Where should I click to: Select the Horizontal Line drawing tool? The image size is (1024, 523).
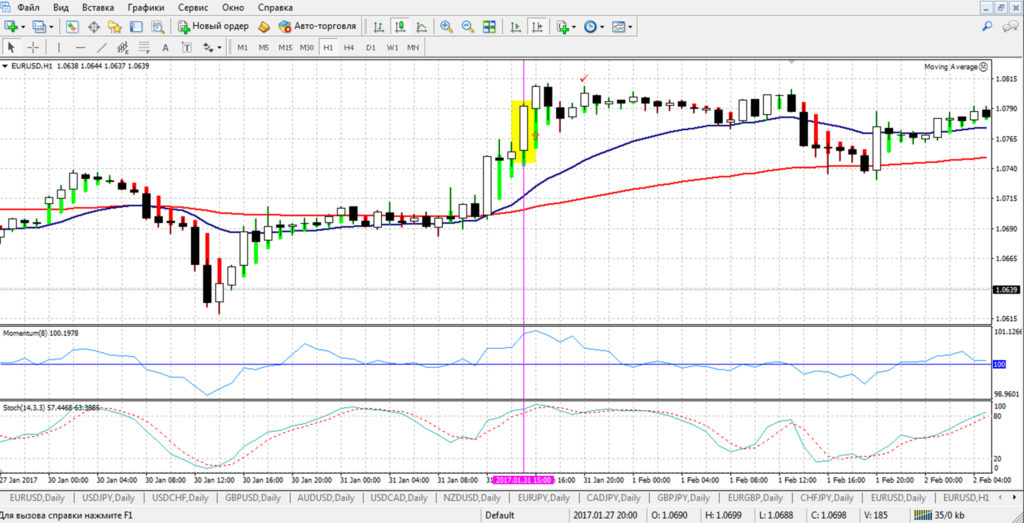[x=80, y=48]
